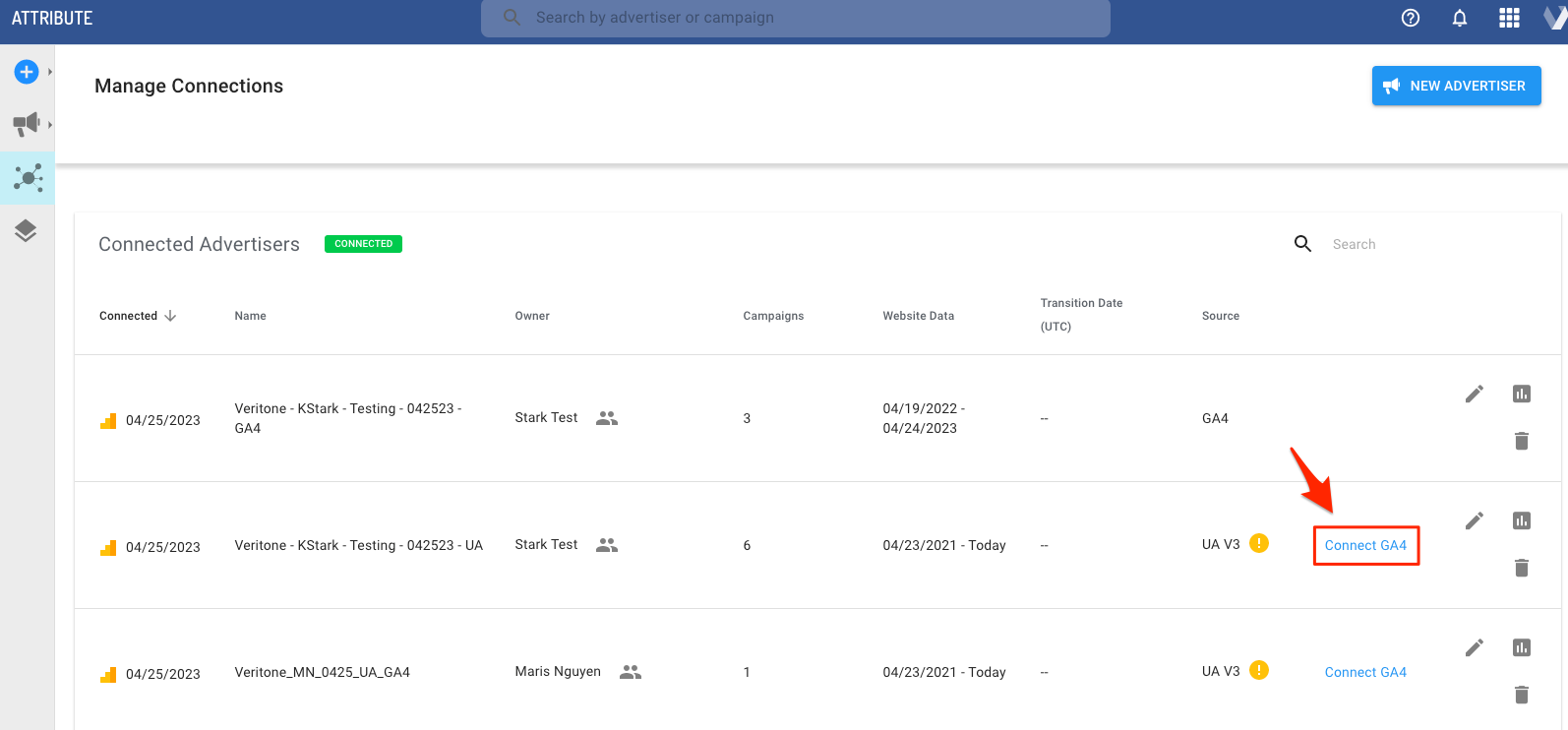Click the UA V3 warning icon for Veritone_MN_0425_UA_GA4
The image size is (1568, 730).
point(1258,671)
